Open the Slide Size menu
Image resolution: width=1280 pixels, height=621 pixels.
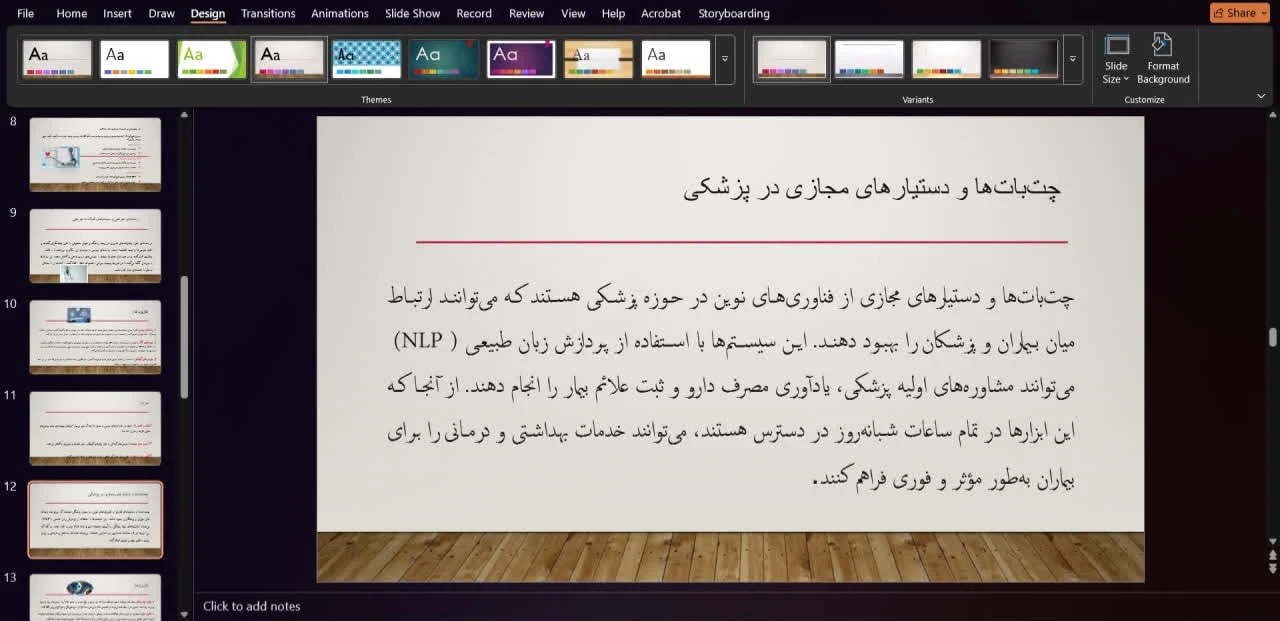(1116, 59)
